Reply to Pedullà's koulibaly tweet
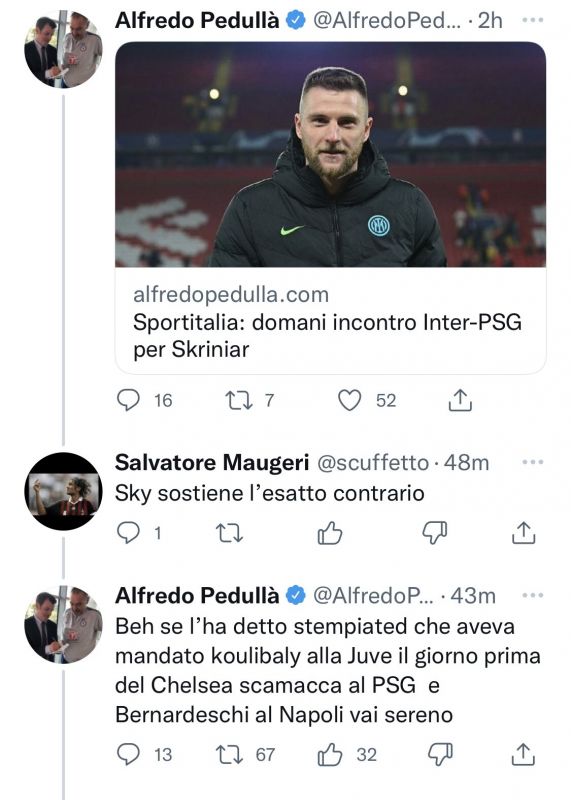 tap(129, 754)
